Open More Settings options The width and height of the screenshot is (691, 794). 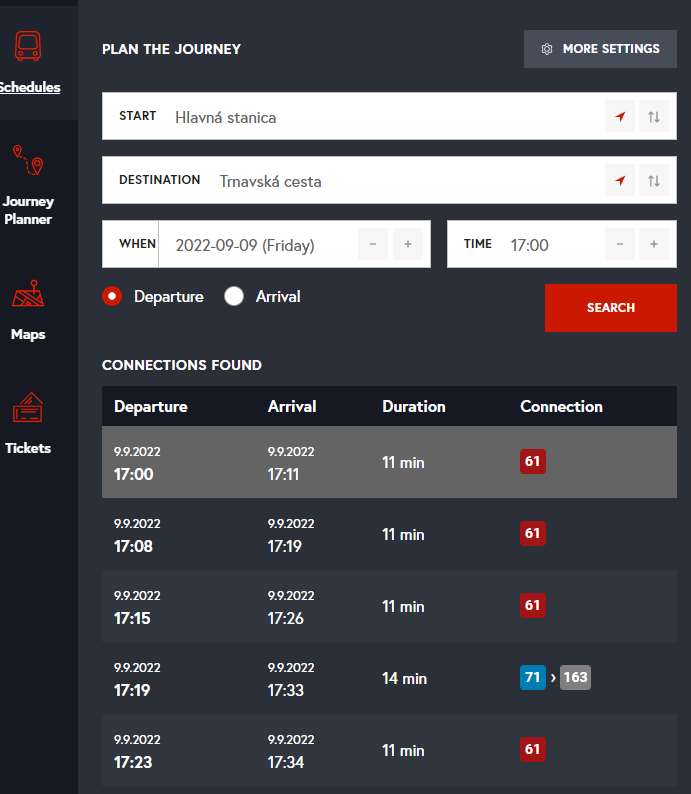coord(600,49)
